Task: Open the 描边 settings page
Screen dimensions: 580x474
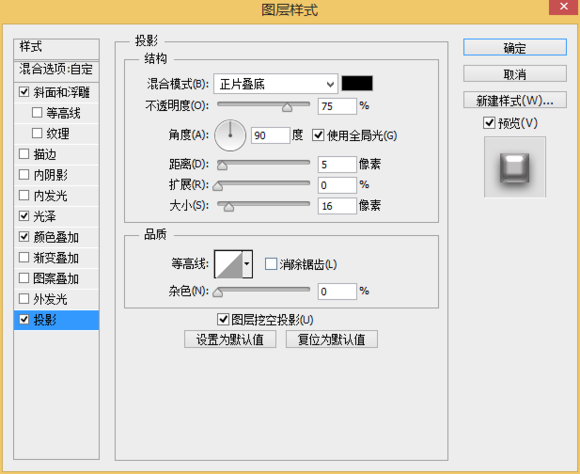Action: [45, 154]
